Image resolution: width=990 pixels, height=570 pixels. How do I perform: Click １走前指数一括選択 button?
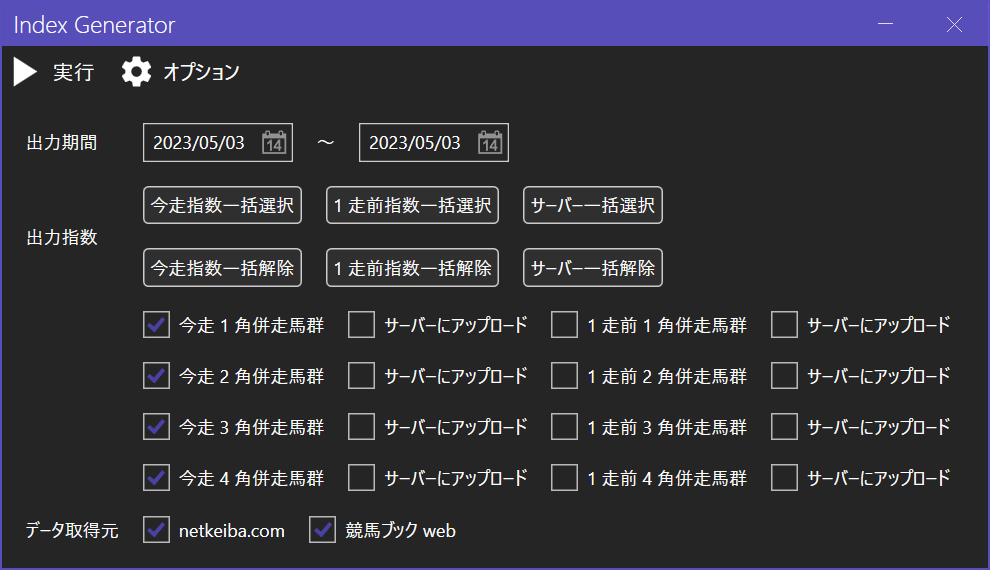pos(412,205)
